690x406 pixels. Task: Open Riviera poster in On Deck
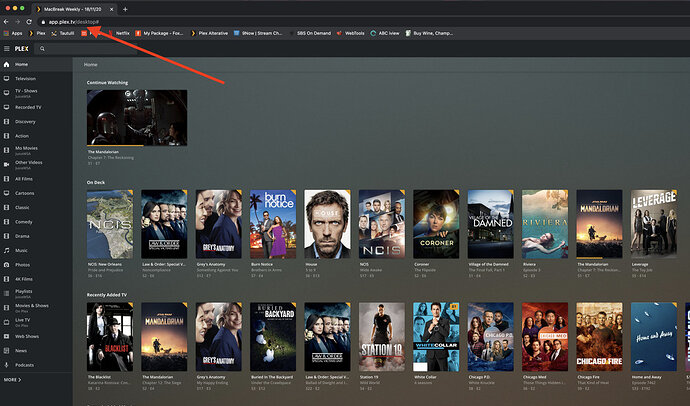545,224
